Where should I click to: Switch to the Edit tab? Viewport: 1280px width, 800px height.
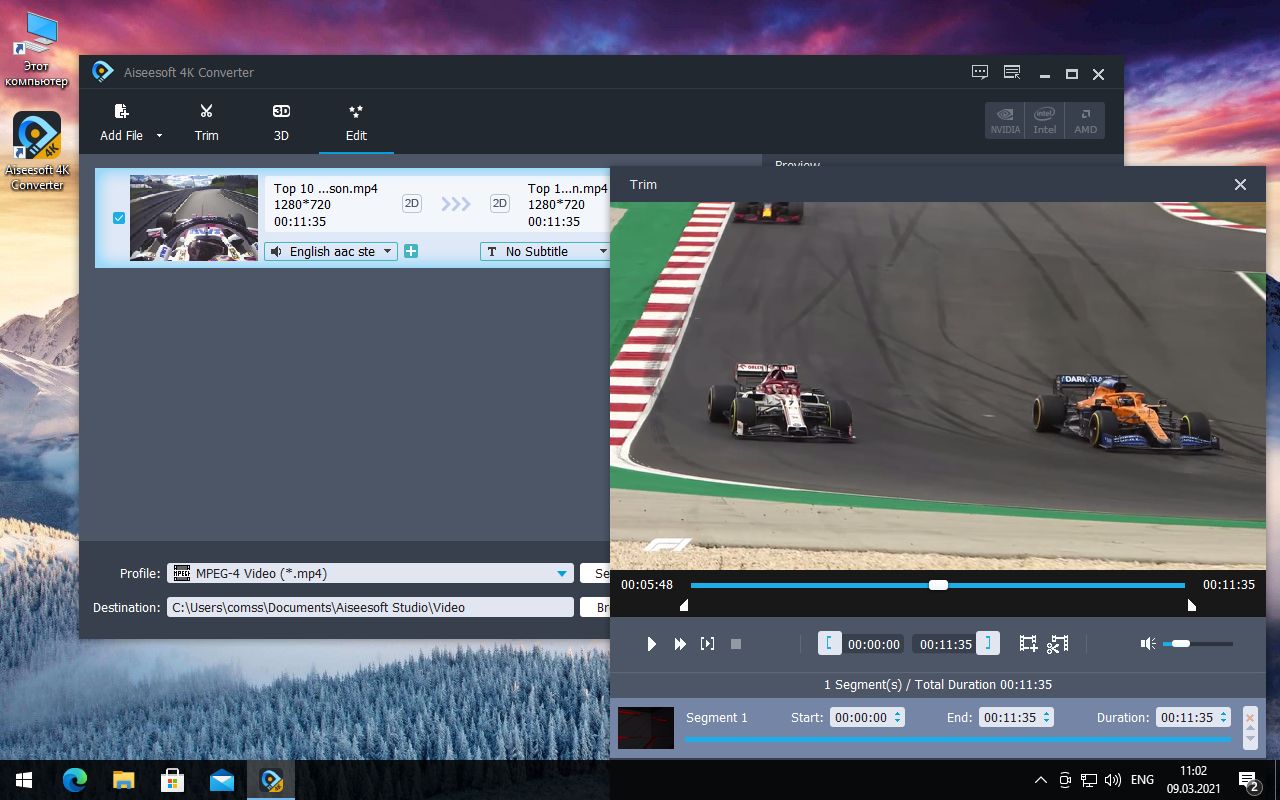tap(355, 120)
